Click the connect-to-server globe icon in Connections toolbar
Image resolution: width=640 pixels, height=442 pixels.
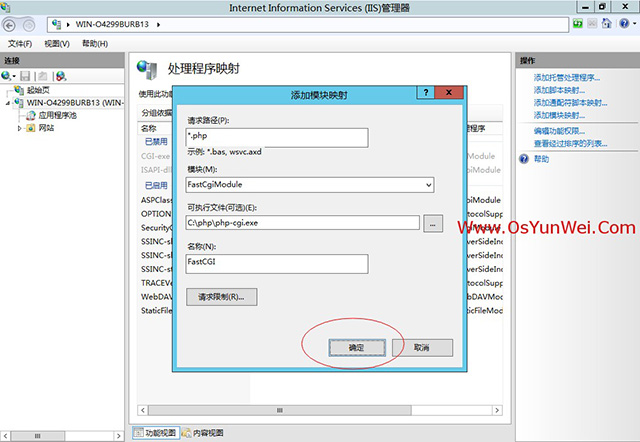point(61,76)
